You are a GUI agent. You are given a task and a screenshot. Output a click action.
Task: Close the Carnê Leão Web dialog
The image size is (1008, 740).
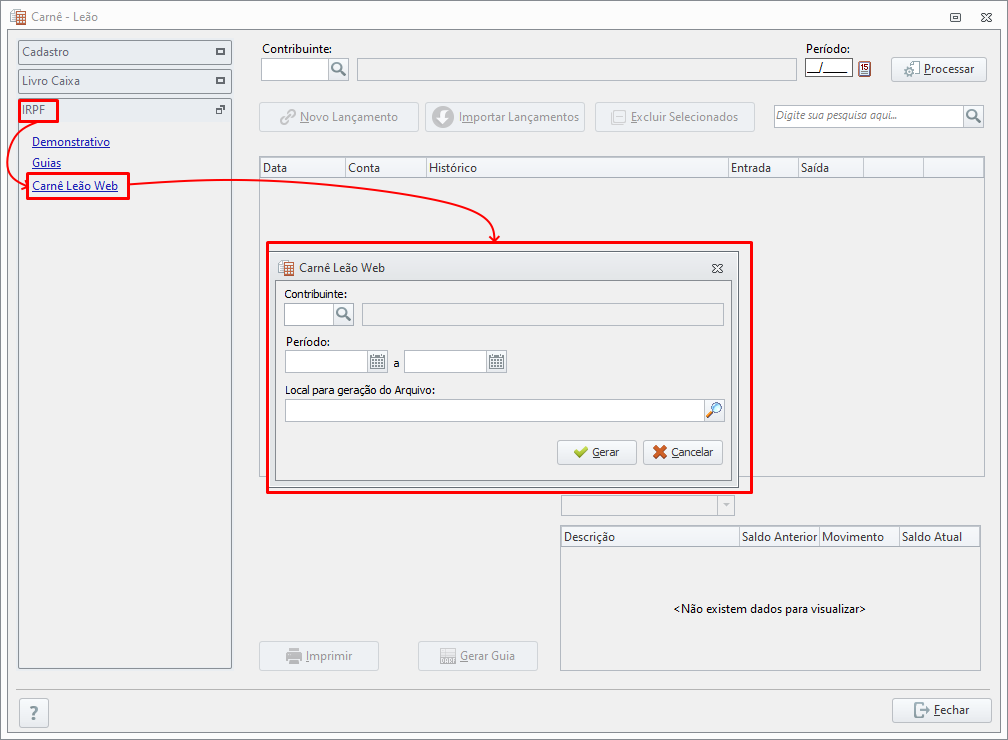(717, 268)
